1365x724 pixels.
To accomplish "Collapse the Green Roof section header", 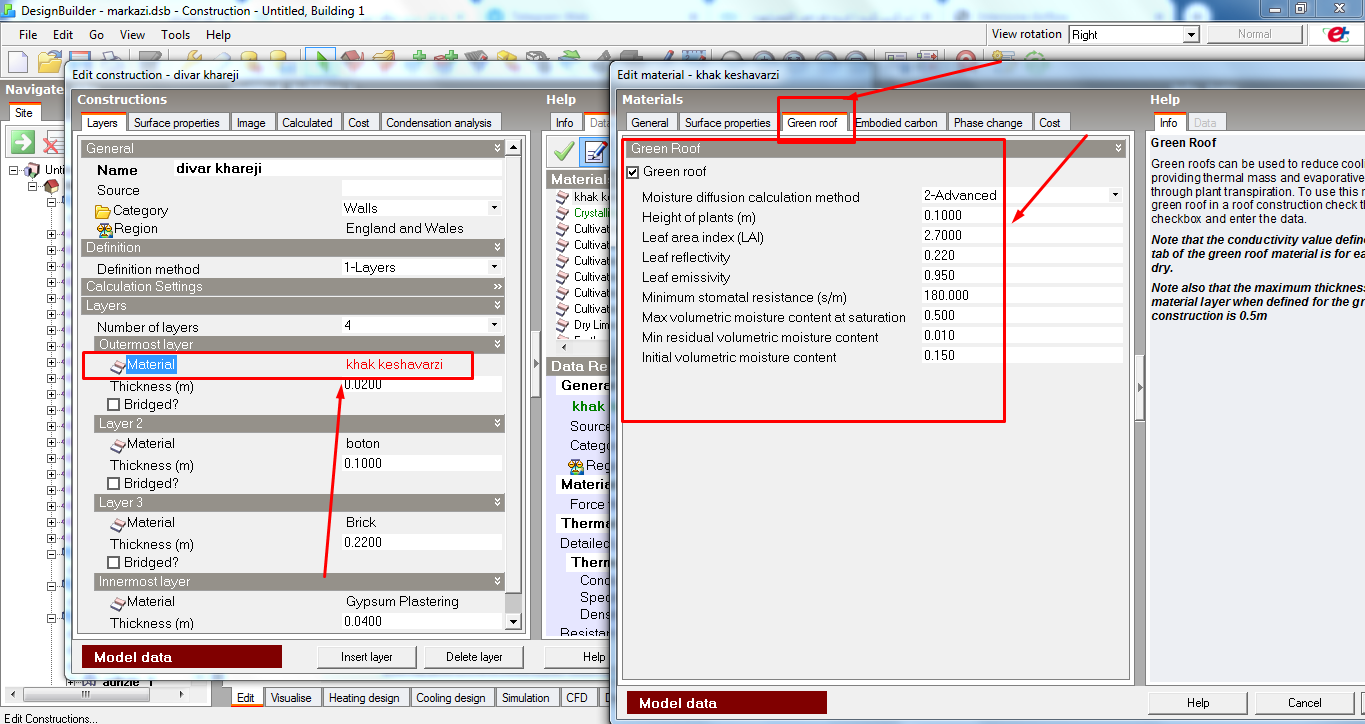I will point(876,148).
